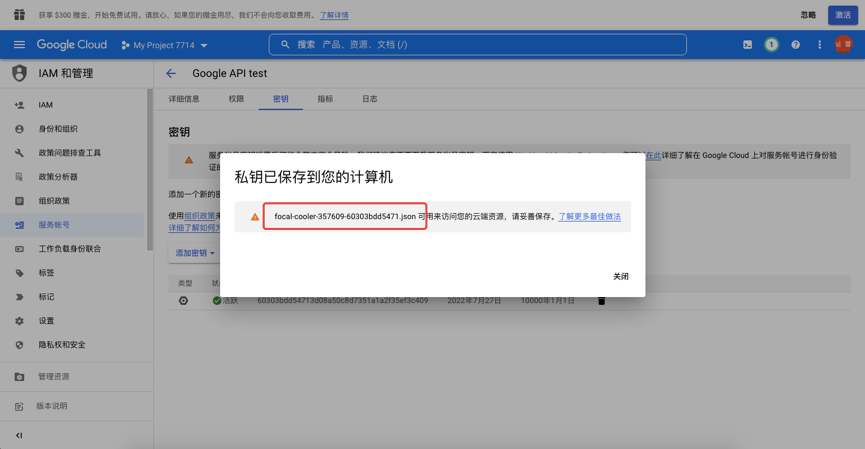865x449 pixels.
Task: Open the notifications badge icon
Action: [771, 45]
